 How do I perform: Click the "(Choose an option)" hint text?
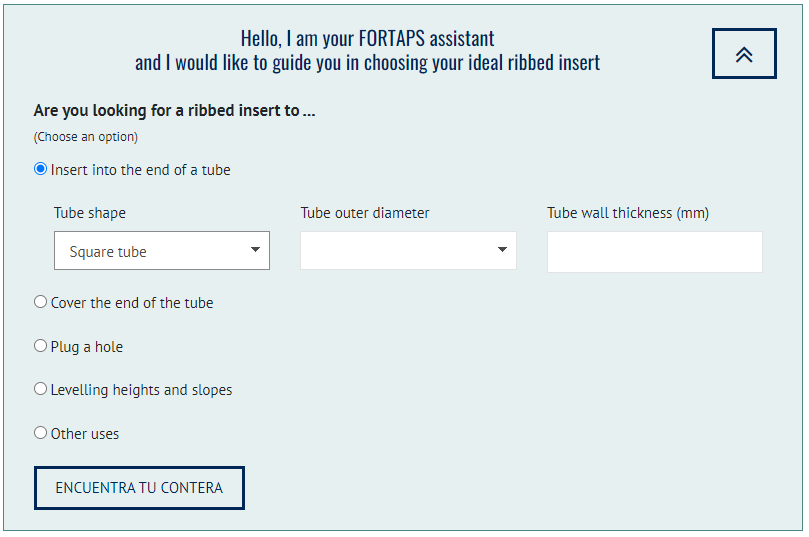coord(86,137)
